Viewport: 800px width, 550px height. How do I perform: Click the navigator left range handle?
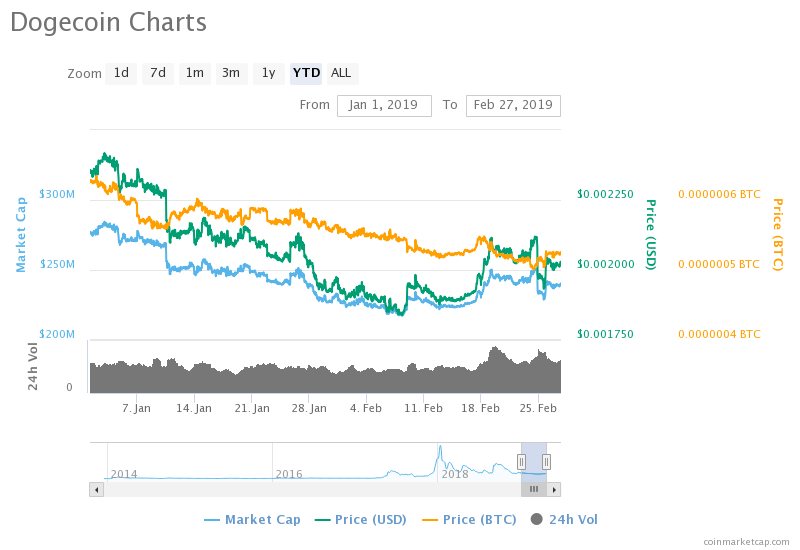click(x=521, y=462)
